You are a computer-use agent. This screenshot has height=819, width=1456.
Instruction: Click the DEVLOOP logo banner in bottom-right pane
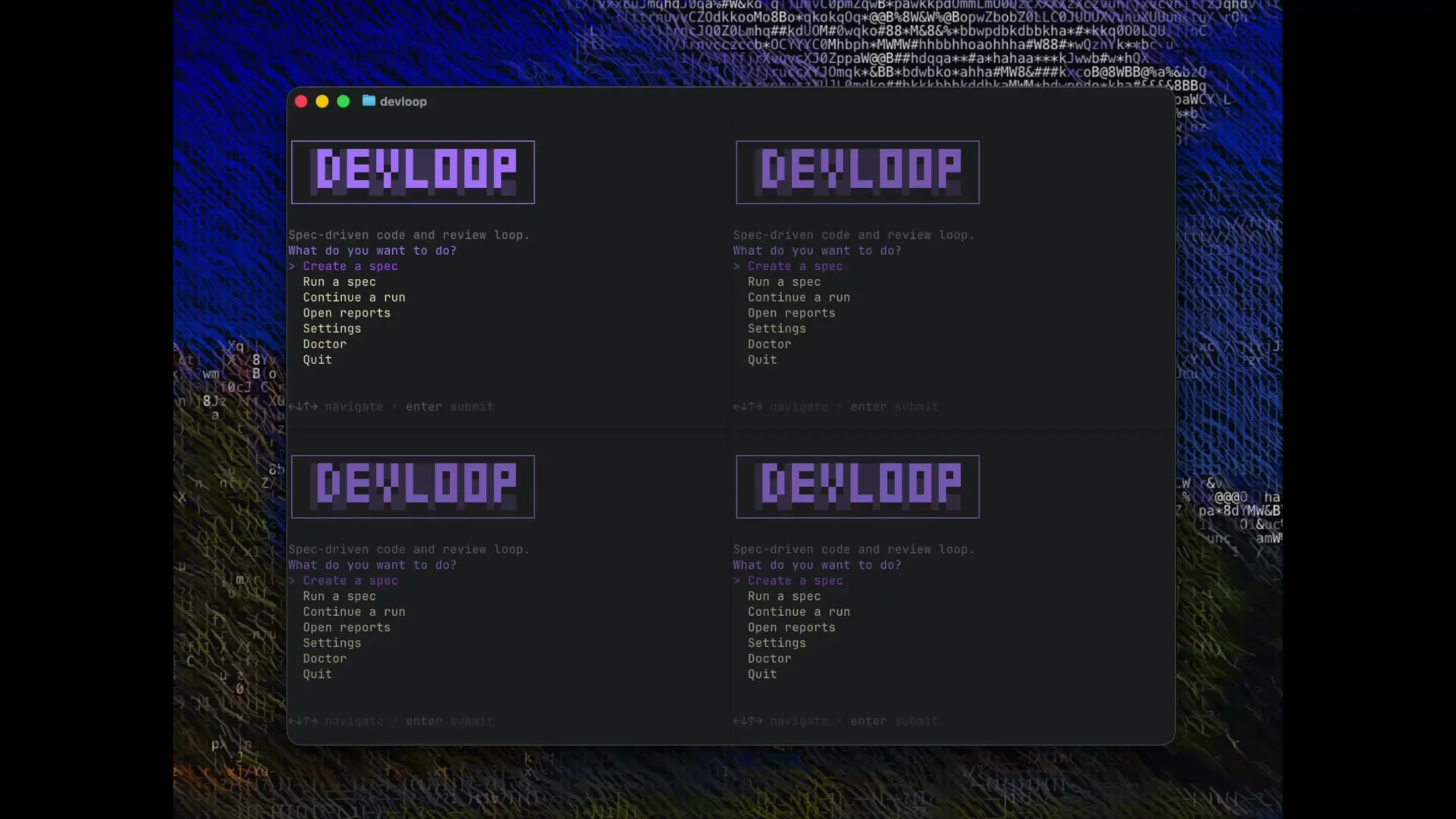(x=858, y=487)
